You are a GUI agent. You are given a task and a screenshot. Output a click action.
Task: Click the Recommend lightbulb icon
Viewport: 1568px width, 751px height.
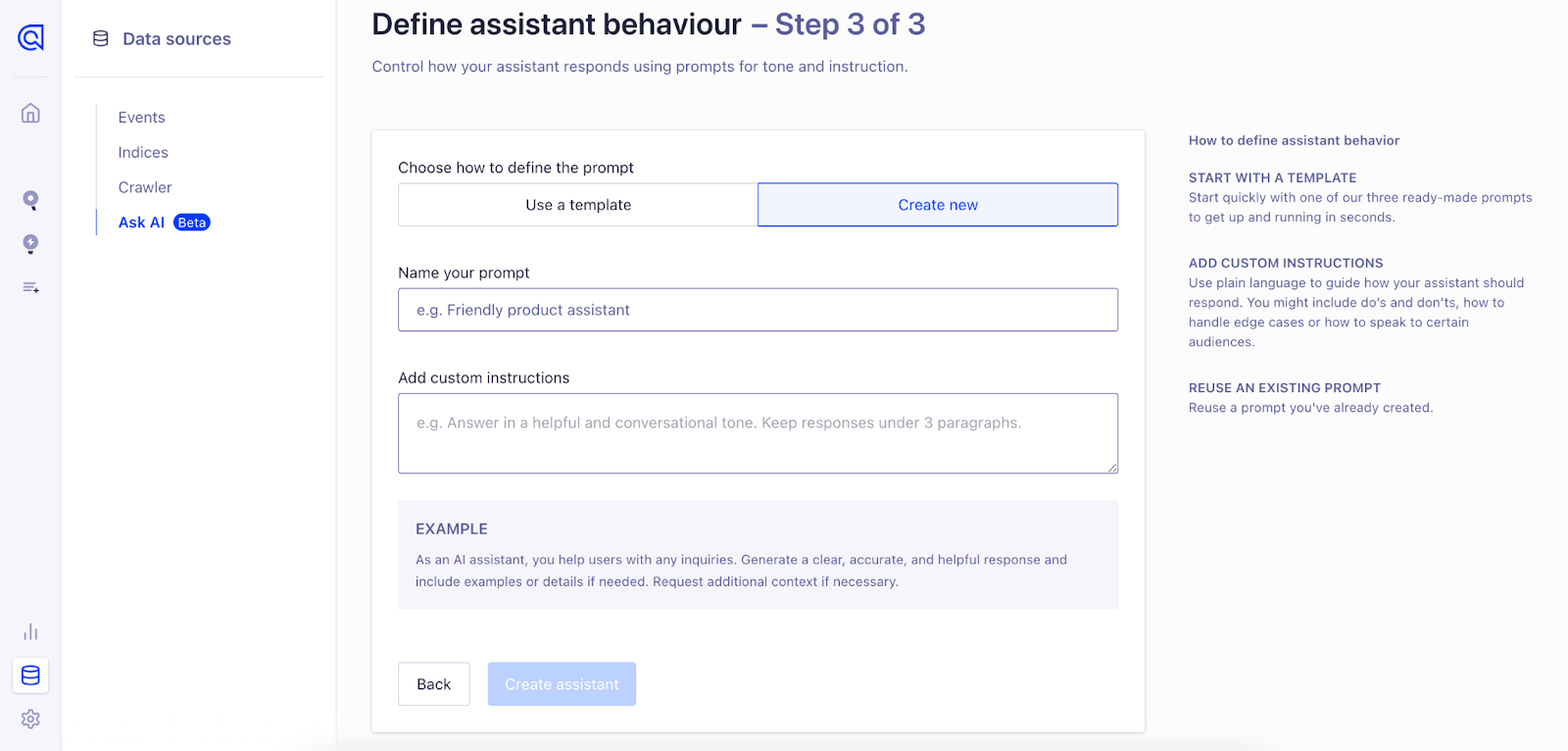tap(30, 244)
